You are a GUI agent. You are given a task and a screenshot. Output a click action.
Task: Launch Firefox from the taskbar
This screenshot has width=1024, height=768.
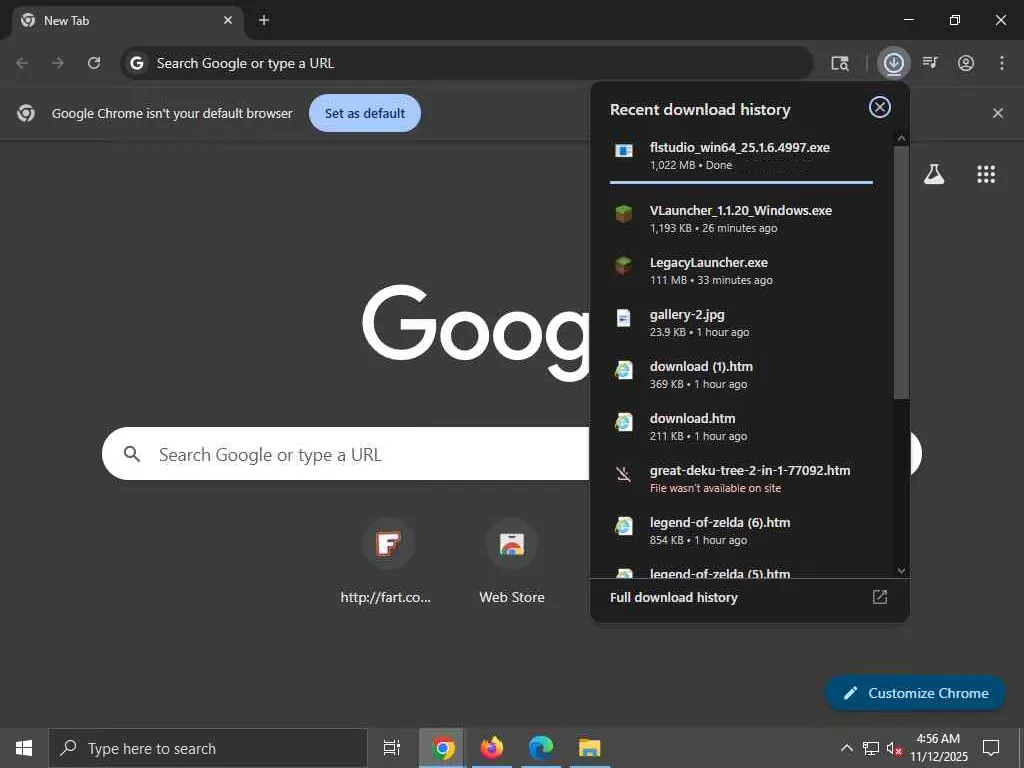pos(492,748)
